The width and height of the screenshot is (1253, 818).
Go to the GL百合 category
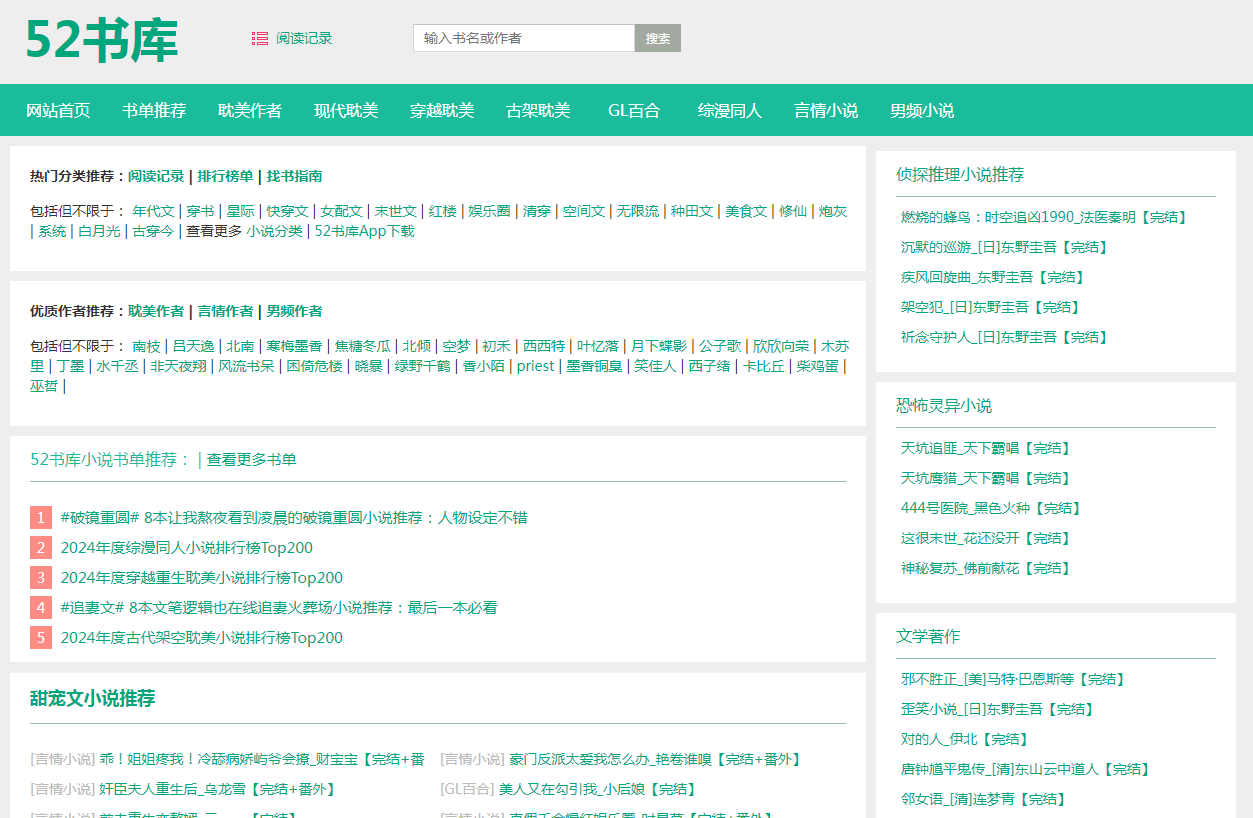634,111
